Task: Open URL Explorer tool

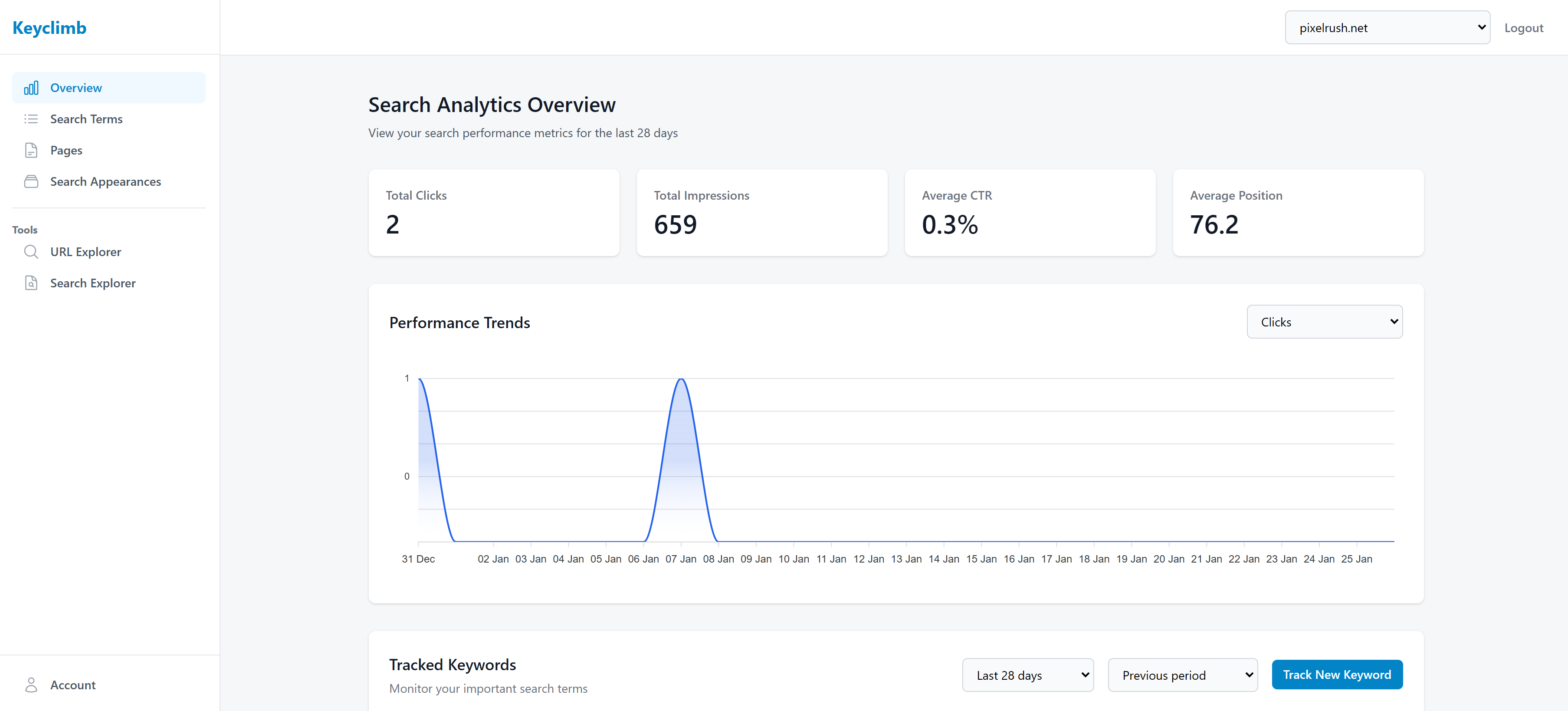Action: pos(109,251)
